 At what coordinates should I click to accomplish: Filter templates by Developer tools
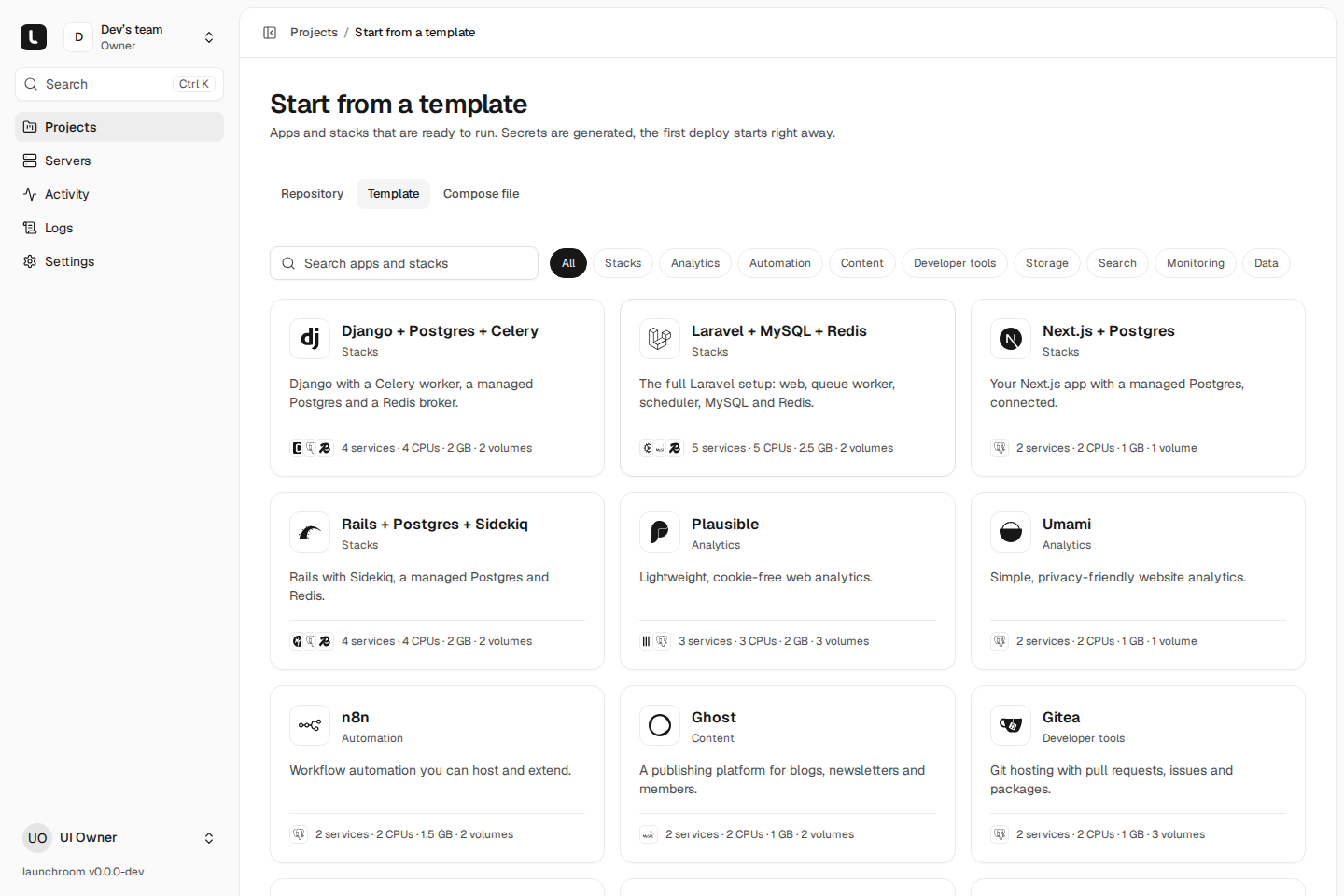tap(955, 263)
